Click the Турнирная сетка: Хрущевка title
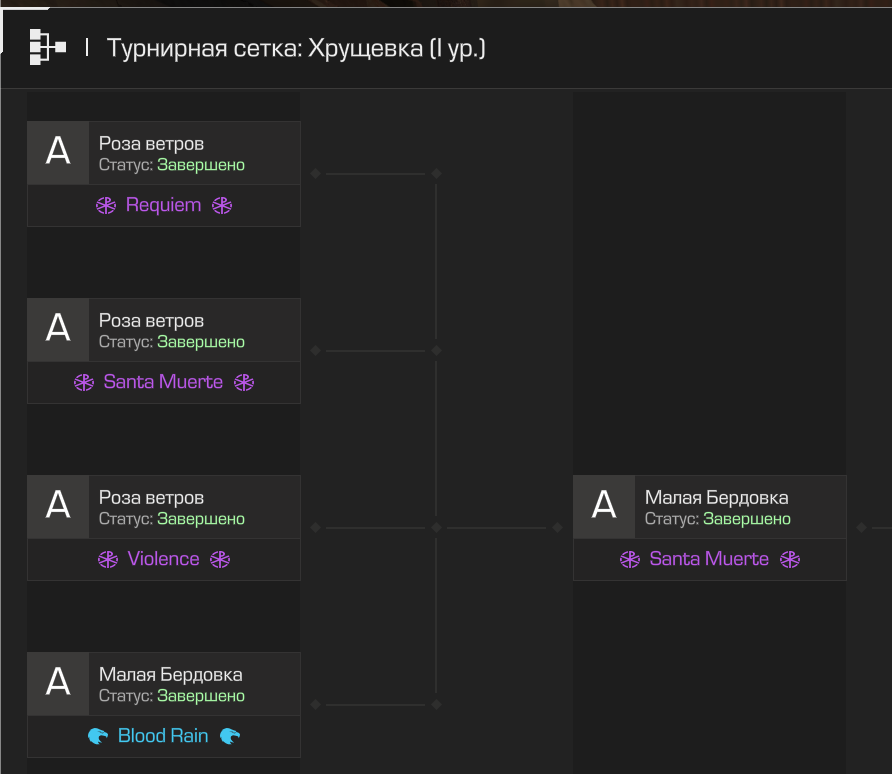Image resolution: width=892 pixels, height=774 pixels. [296, 48]
